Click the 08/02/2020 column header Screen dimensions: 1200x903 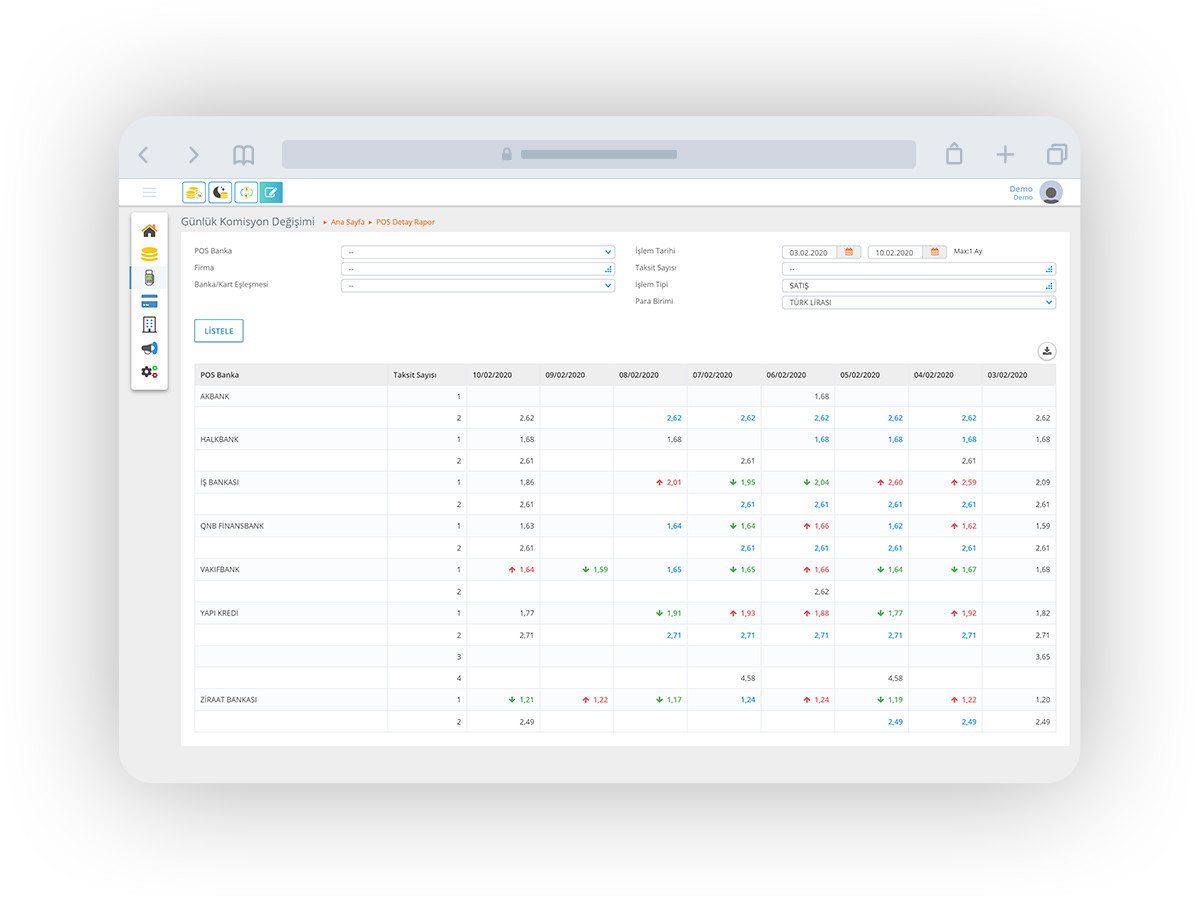(639, 375)
